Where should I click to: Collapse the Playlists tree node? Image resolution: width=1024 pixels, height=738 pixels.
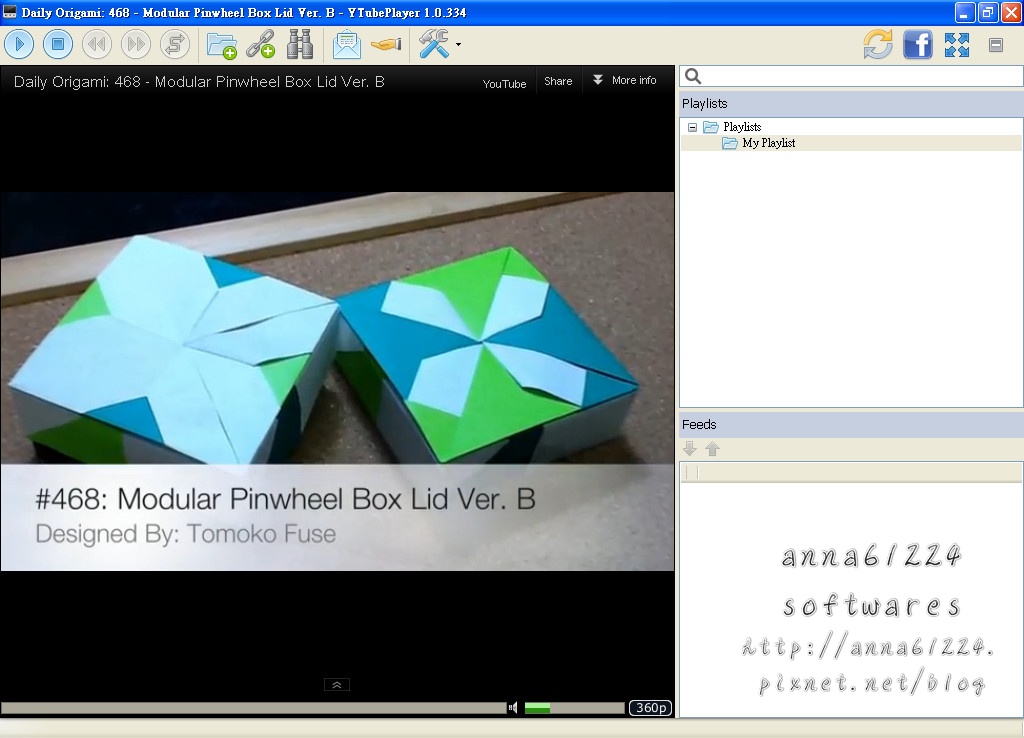(692, 127)
